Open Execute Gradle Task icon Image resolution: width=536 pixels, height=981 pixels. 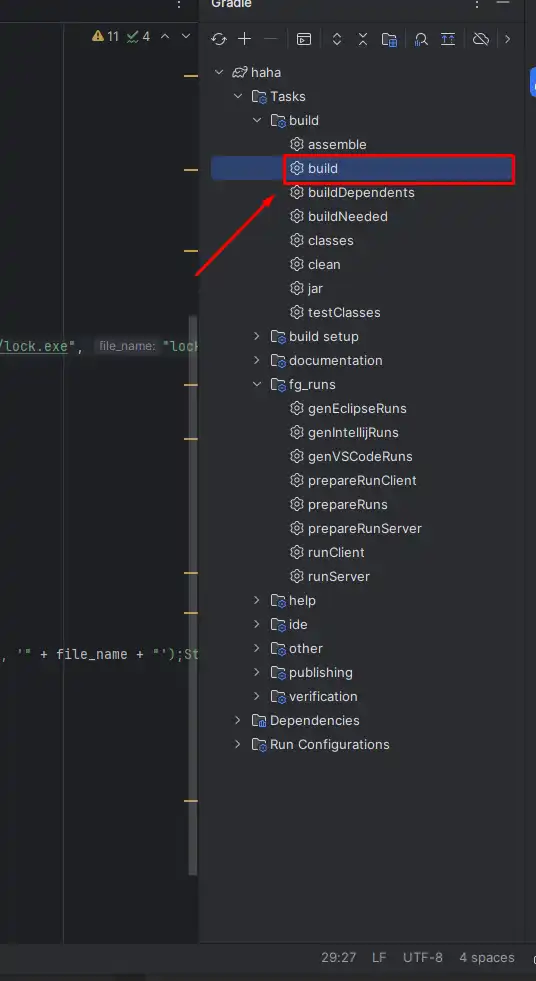tap(304, 39)
